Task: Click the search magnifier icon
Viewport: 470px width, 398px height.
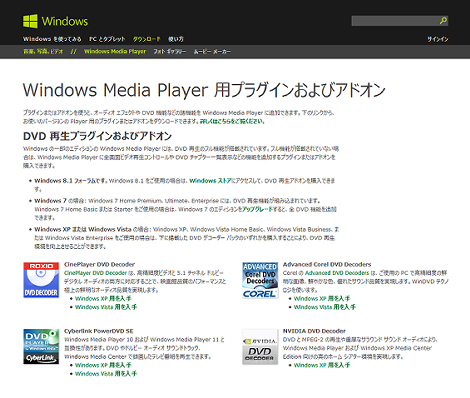Action: coord(443,21)
